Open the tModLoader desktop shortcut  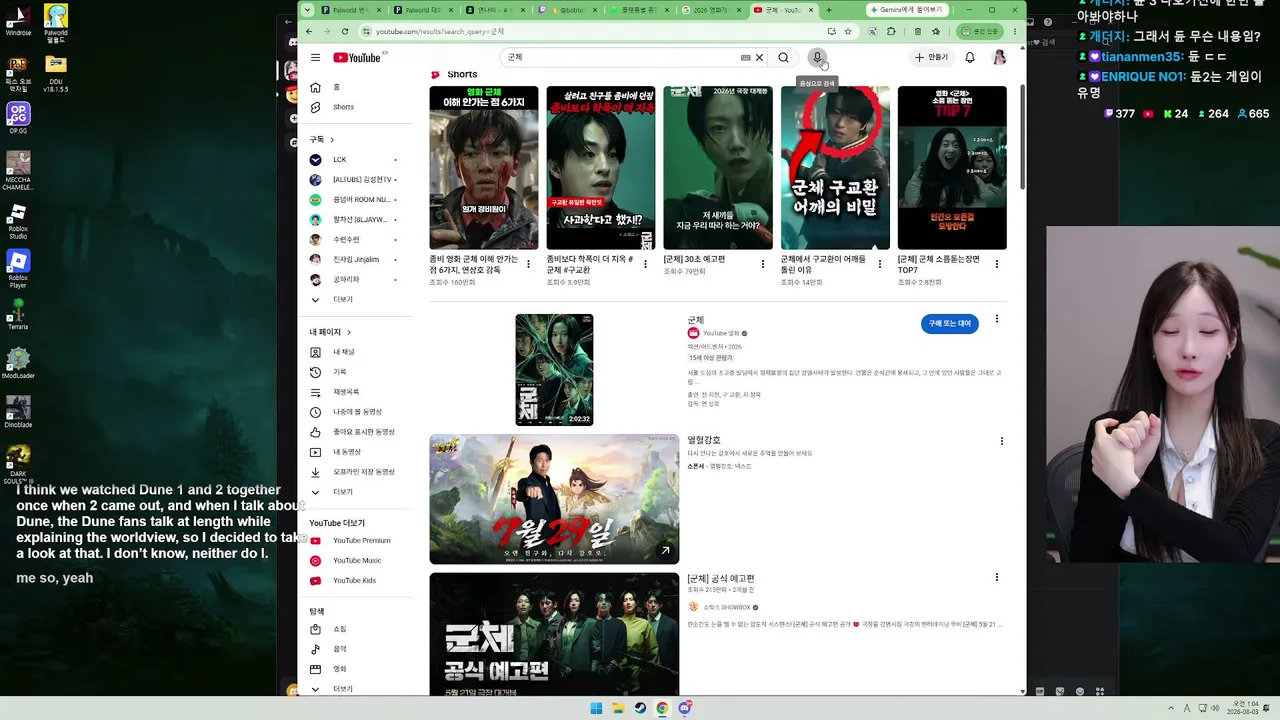18,363
